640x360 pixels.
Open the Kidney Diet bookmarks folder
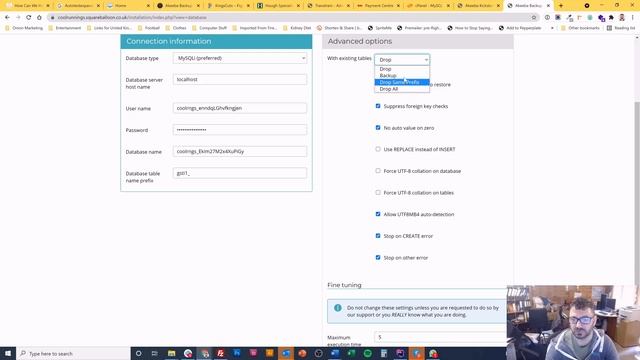[x=297, y=28]
